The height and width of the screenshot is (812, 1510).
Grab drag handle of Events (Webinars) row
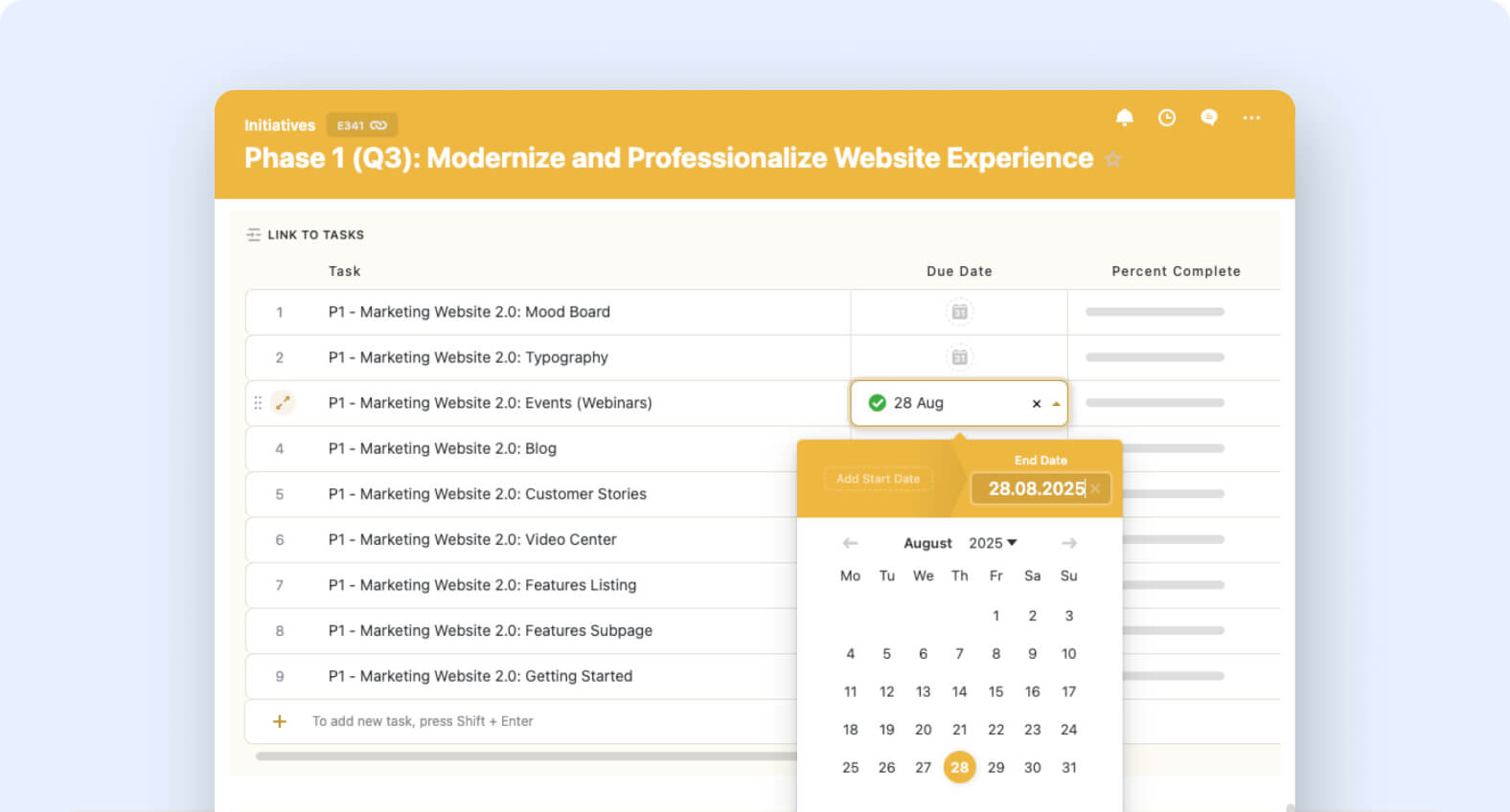click(x=258, y=403)
